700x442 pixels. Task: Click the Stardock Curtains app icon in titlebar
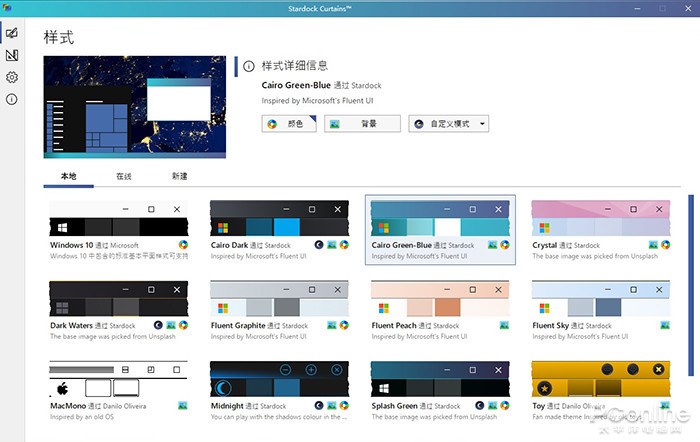pos(7,8)
